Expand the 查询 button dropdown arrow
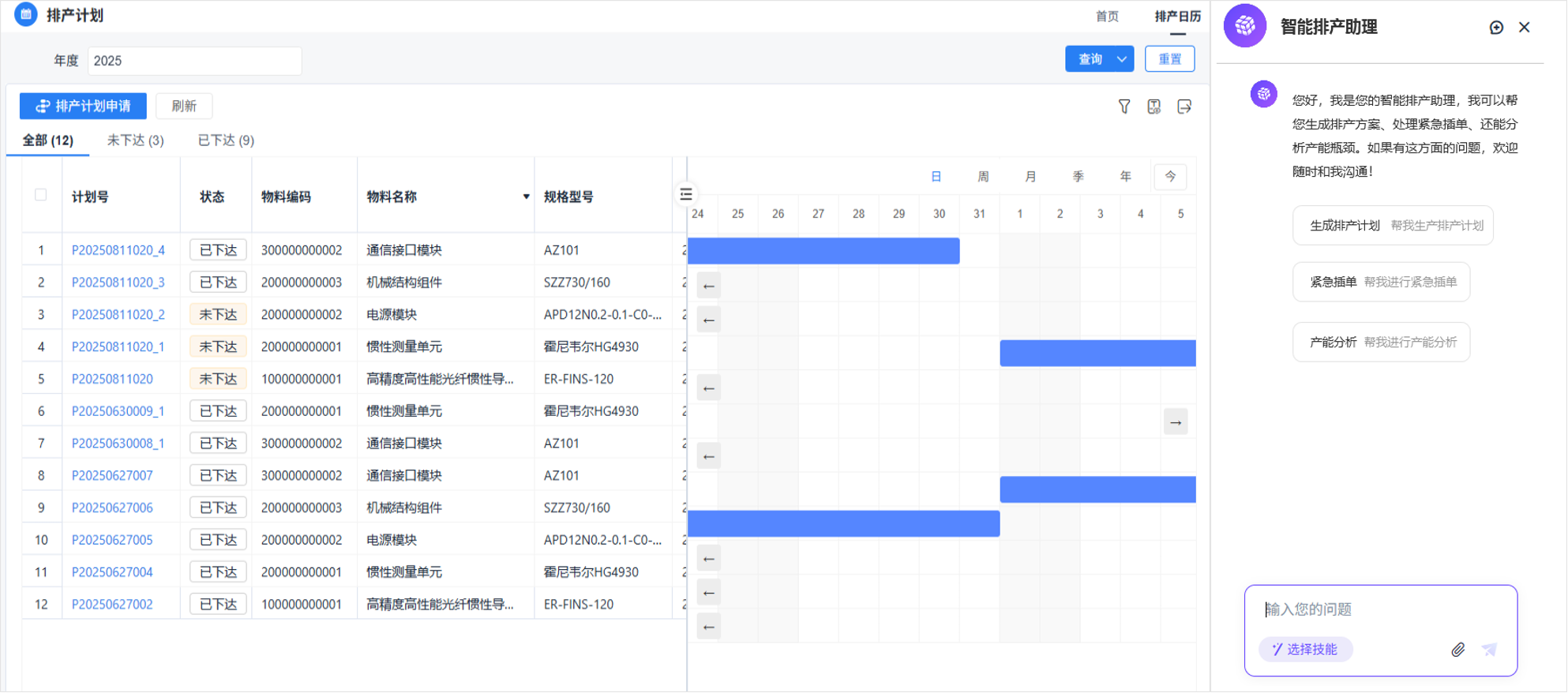 tap(1122, 59)
